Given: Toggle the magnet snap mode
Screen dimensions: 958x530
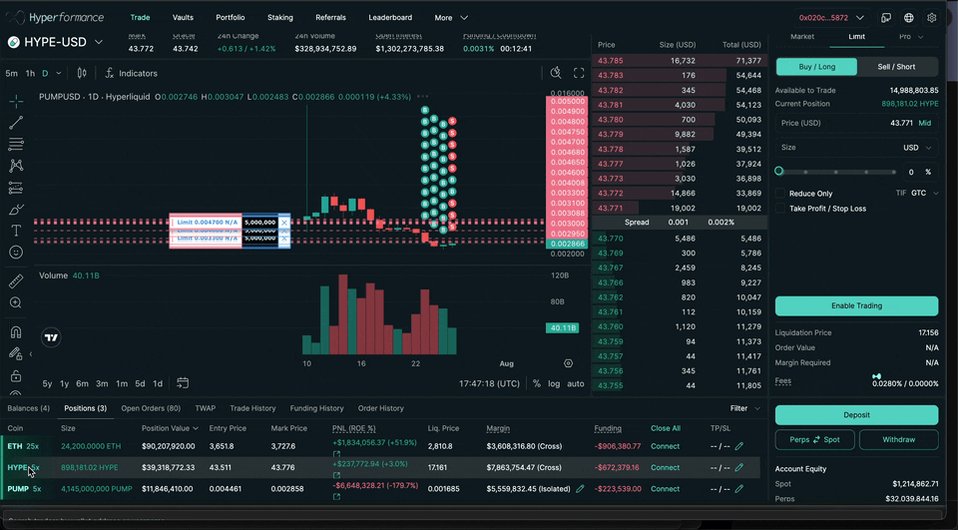Looking at the screenshot, I should 16,332.
